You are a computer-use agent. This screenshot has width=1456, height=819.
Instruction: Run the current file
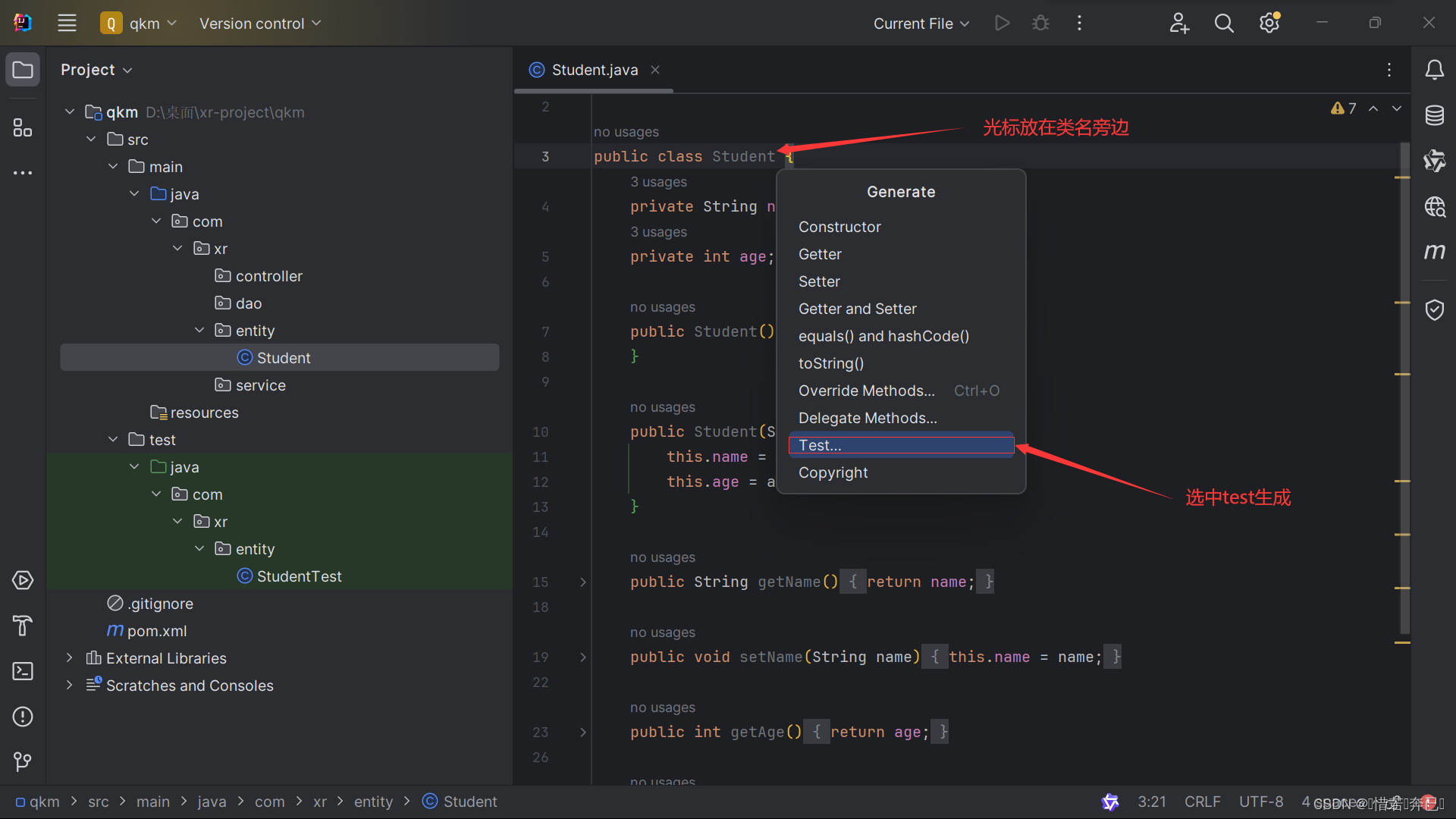pyautogui.click(x=1002, y=24)
